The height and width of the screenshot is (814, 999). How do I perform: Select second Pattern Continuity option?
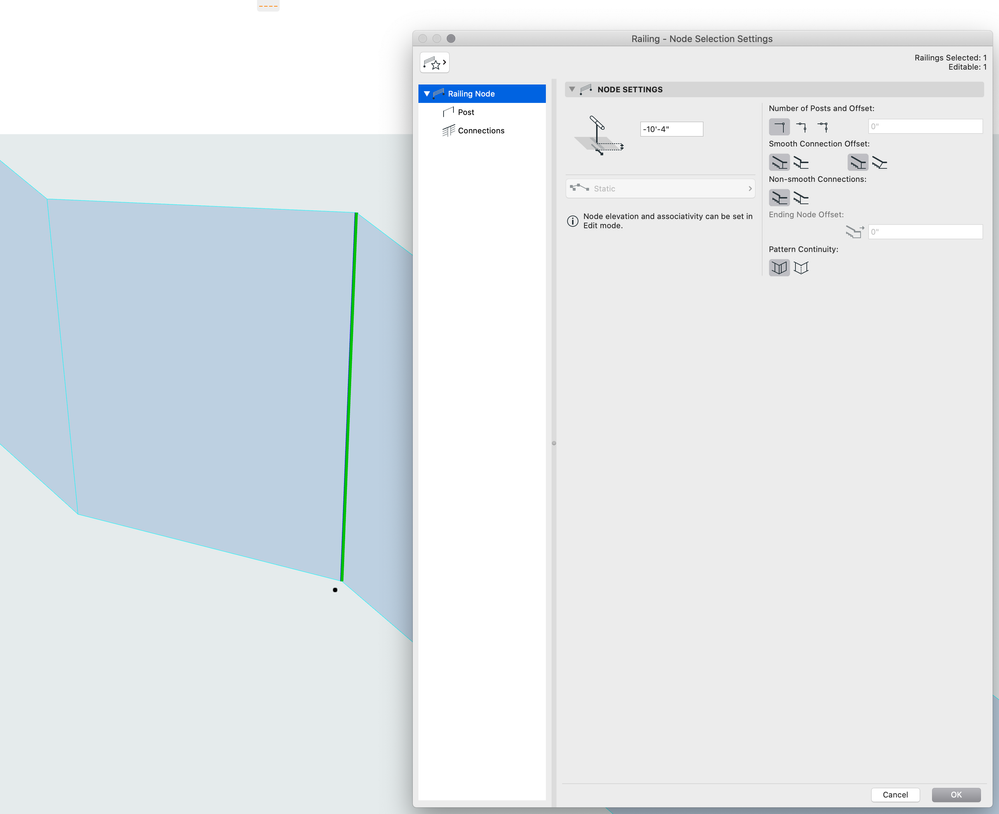(x=801, y=268)
